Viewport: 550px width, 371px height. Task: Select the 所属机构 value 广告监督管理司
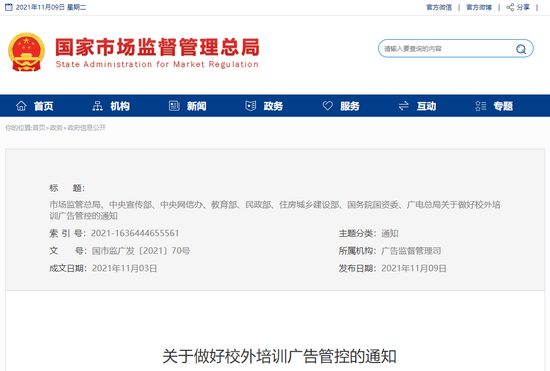(411, 251)
